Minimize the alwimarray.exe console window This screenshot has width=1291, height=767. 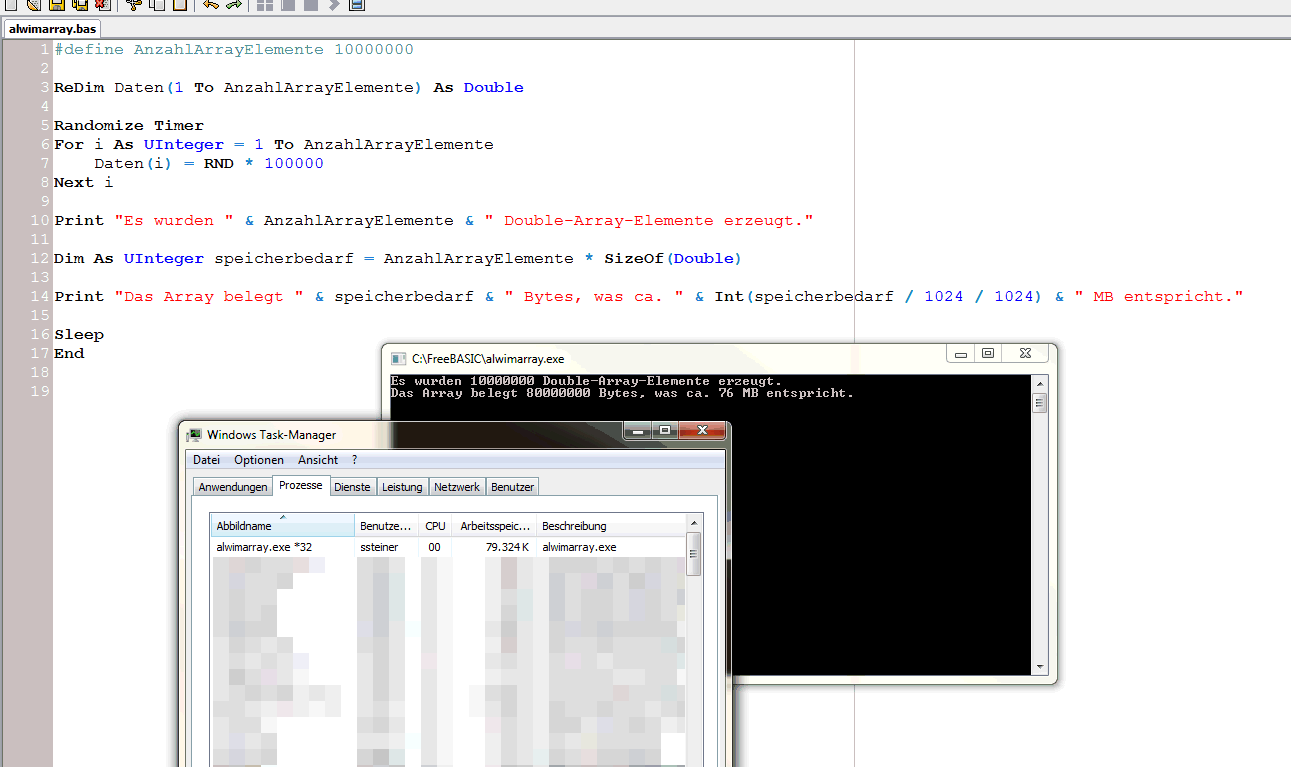point(961,354)
